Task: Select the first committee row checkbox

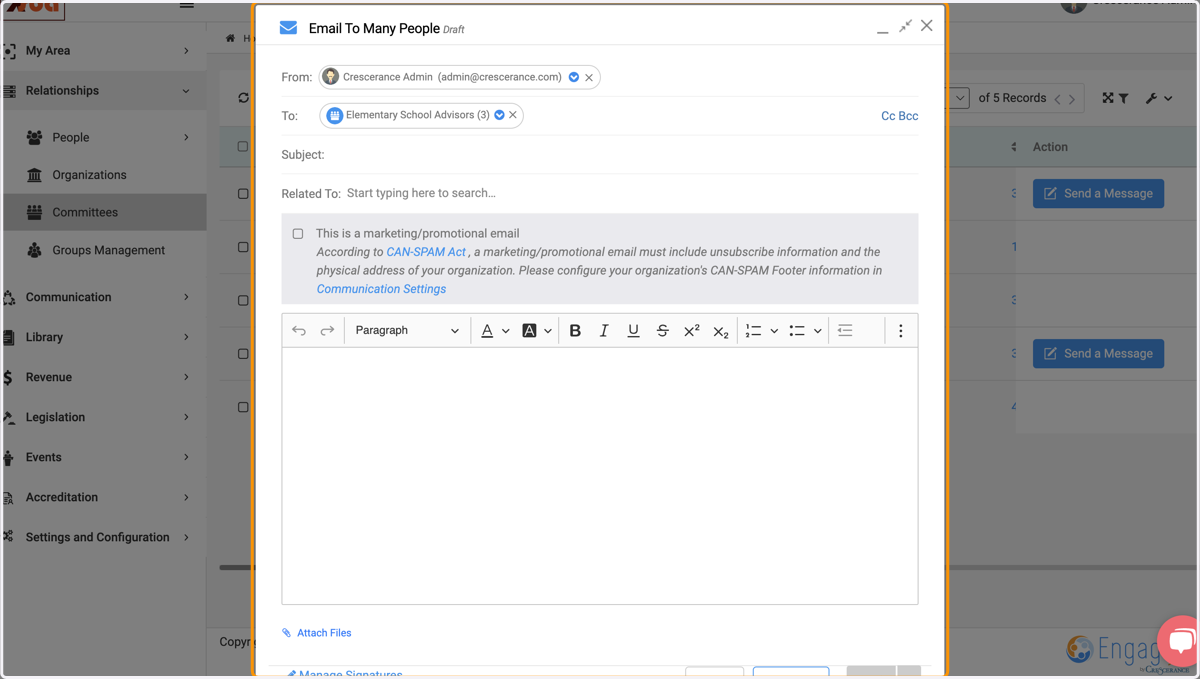Action: coord(243,194)
